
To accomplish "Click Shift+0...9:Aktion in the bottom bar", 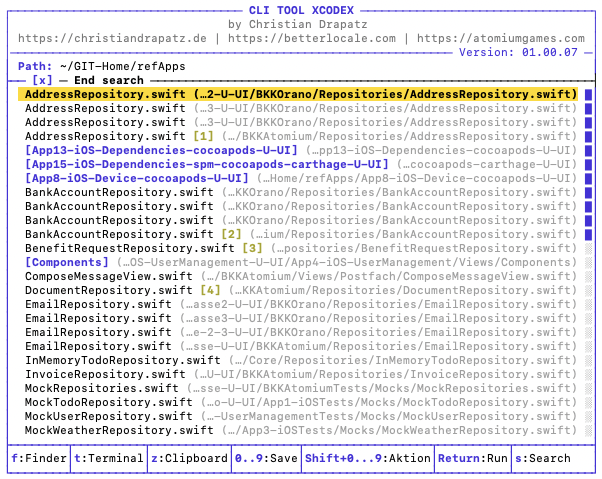I will pos(368,458).
